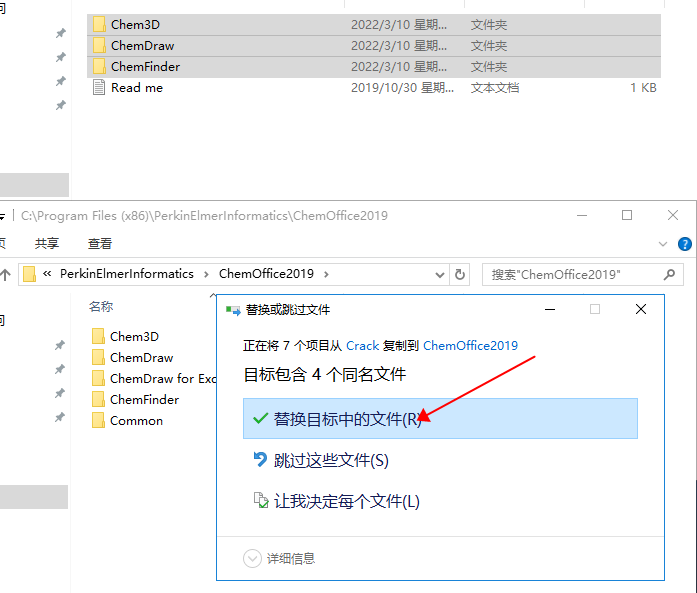This screenshot has width=697, height=593.
Task: Click the ChemOffice2019 destination link in dialog
Action: click(x=470, y=345)
